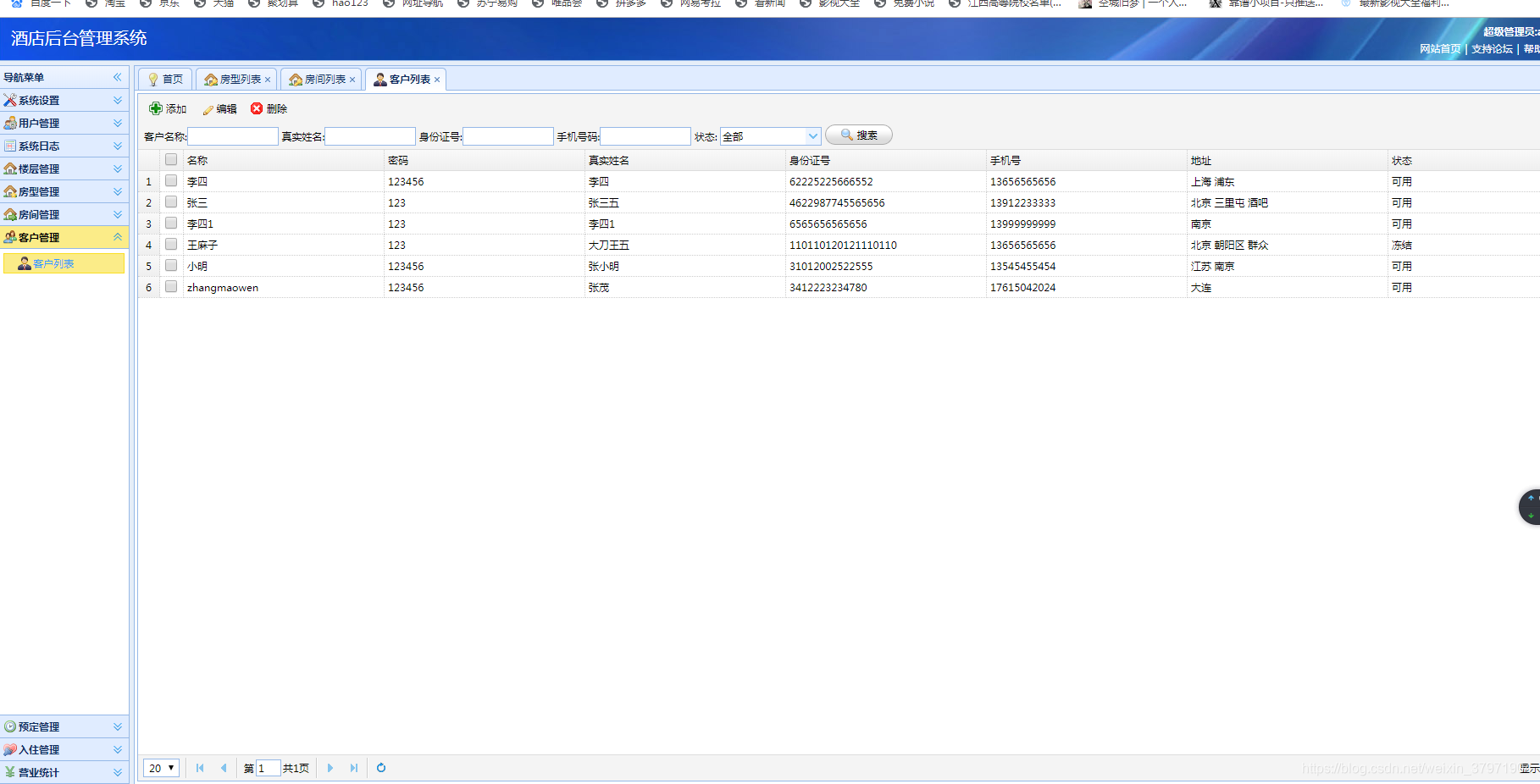
Task: Go to last page pagination icon
Action: (354, 768)
